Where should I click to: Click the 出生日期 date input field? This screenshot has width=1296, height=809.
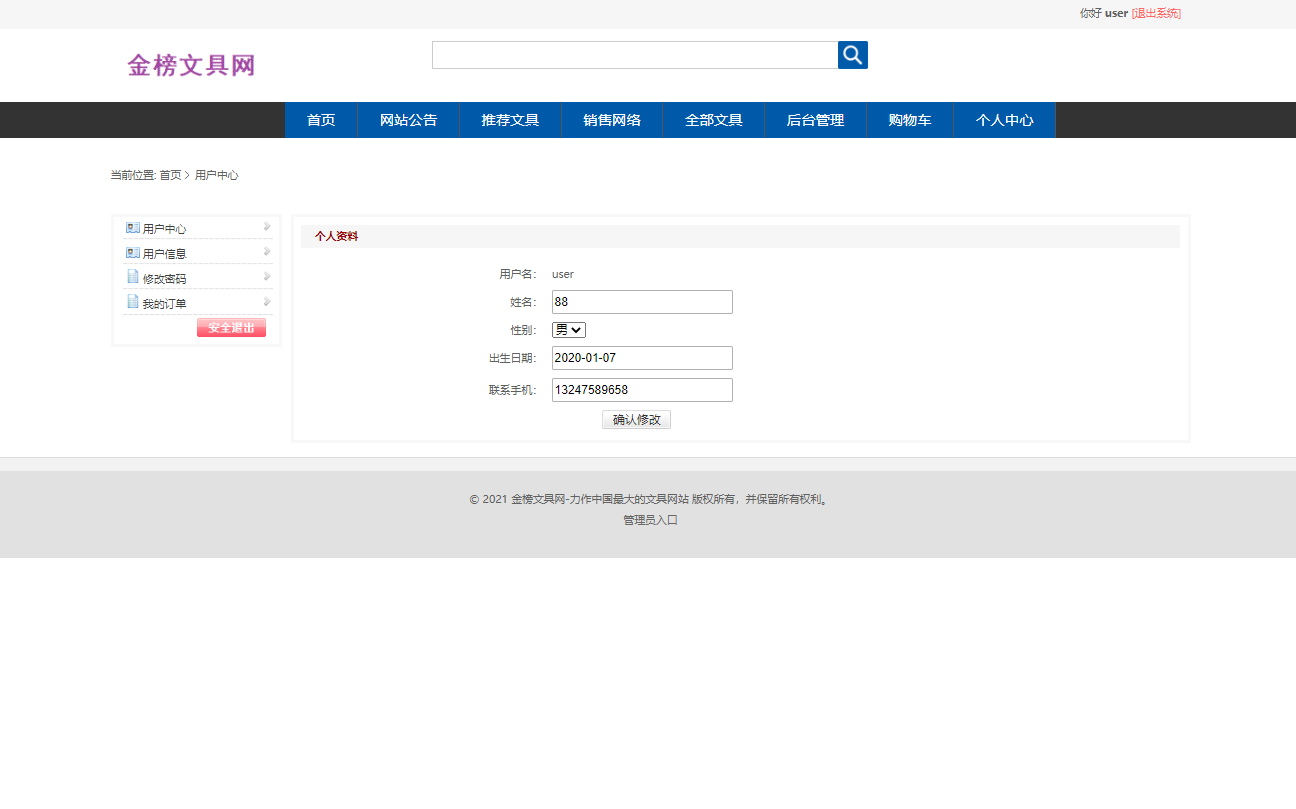click(x=641, y=357)
